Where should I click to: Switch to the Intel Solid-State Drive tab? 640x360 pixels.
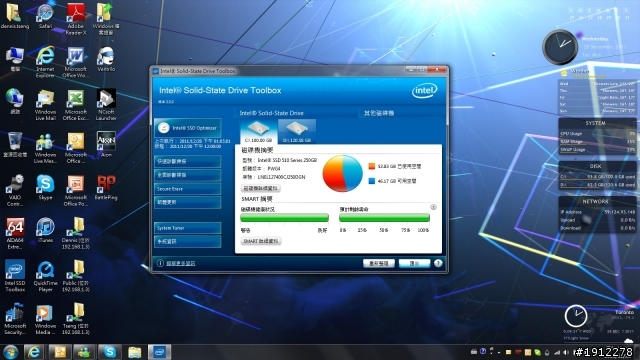pos(271,113)
